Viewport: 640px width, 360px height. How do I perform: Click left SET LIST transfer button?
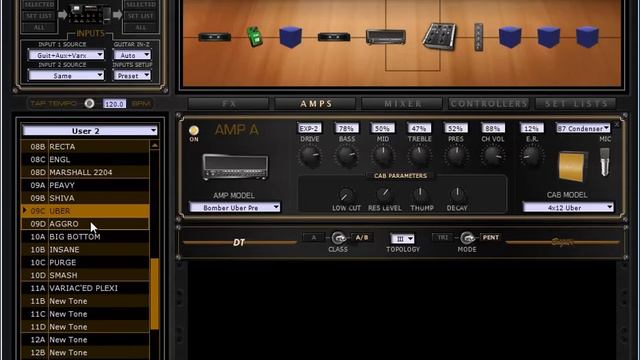click(39, 16)
